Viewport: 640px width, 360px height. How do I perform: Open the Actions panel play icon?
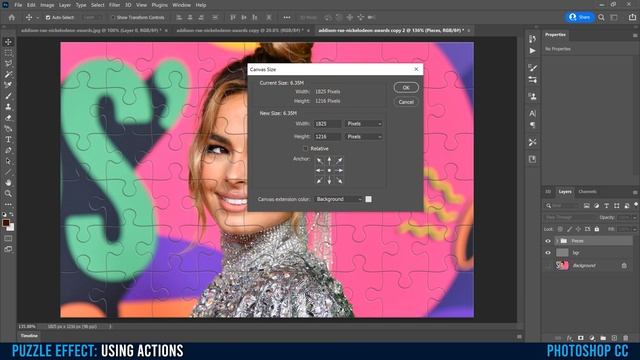tap(532, 51)
